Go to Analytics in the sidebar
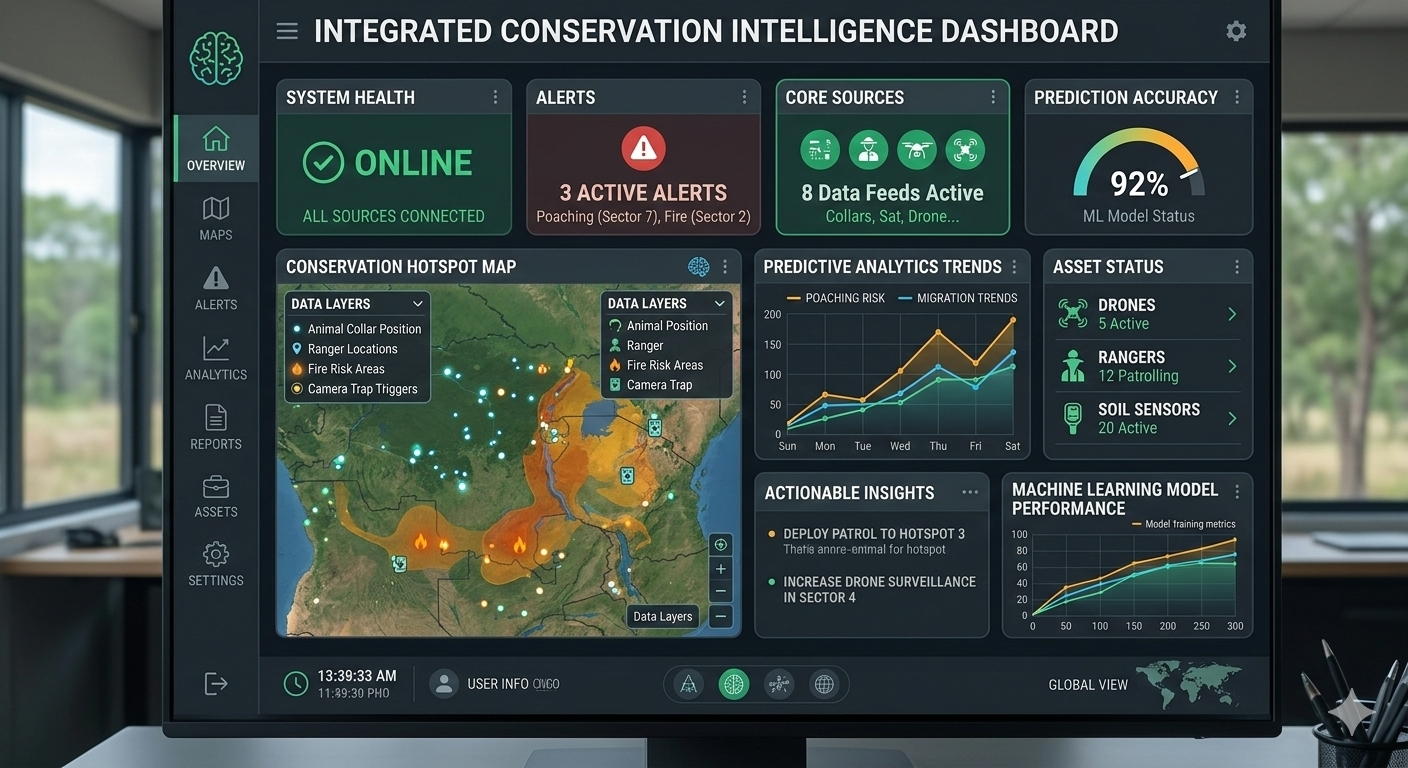1408x768 pixels. 216,358
